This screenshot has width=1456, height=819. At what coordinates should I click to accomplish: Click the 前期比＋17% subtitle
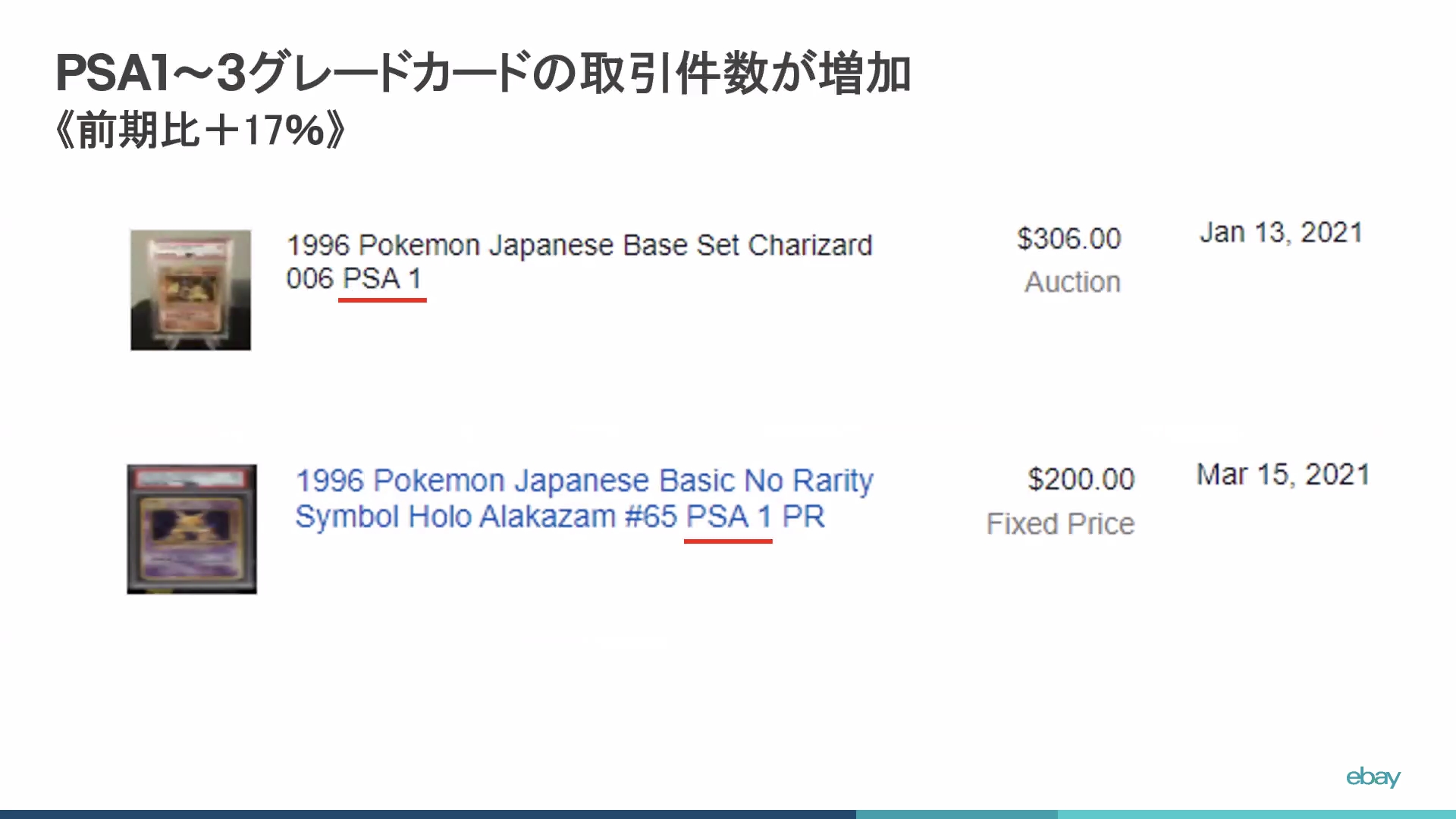(x=201, y=130)
